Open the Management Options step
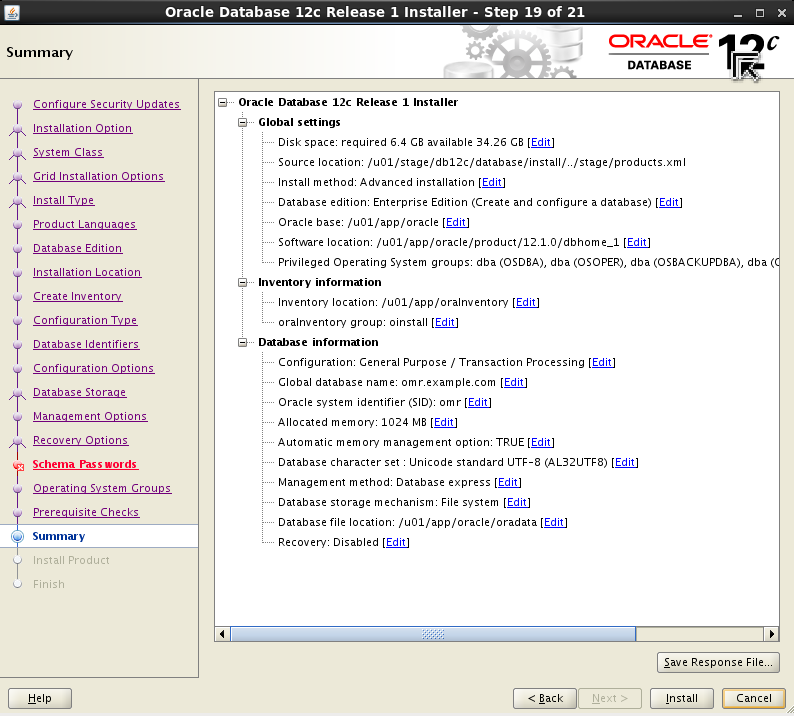The height and width of the screenshot is (716, 794). (90, 416)
